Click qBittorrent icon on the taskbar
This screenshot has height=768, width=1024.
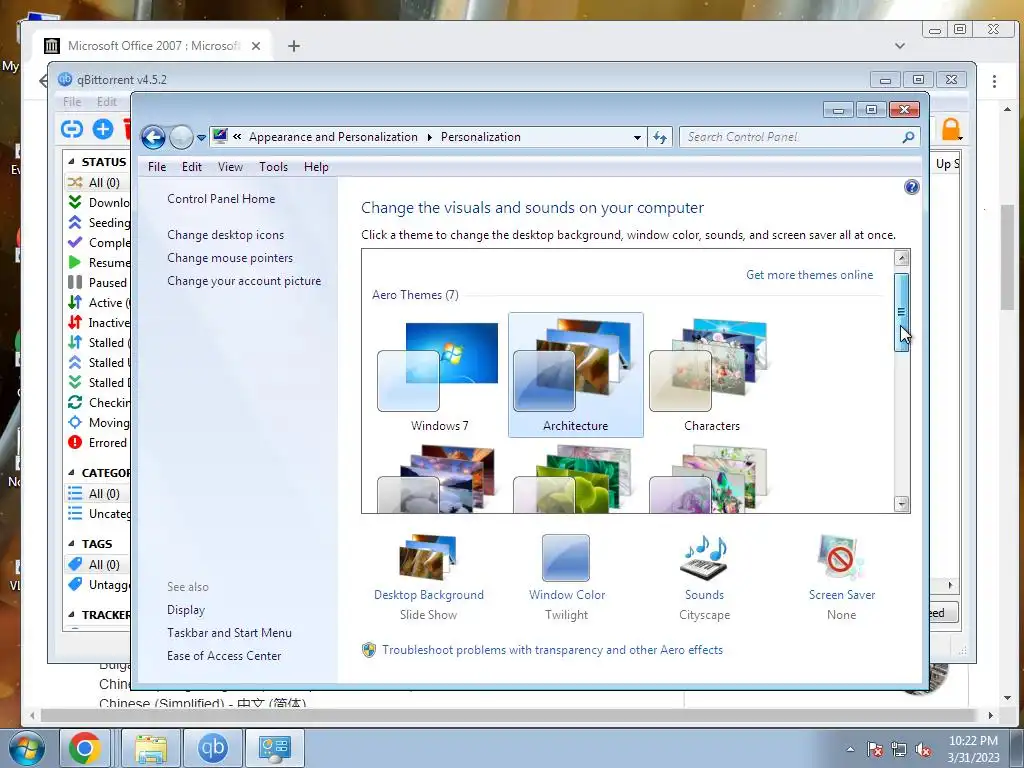(x=213, y=748)
